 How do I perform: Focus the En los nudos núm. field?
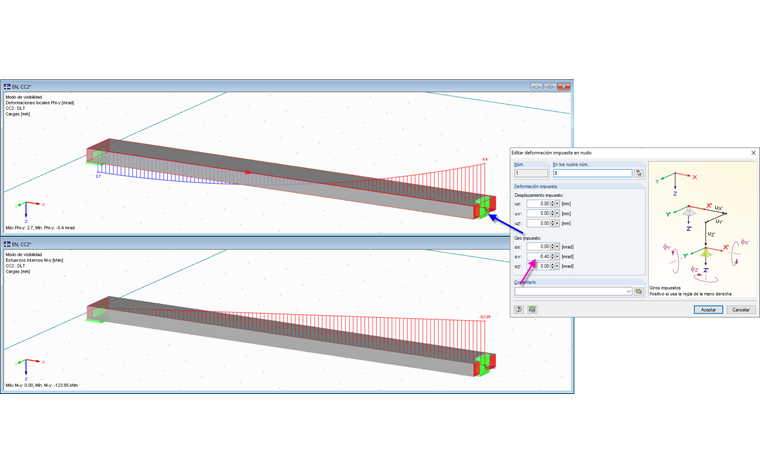[x=593, y=173]
